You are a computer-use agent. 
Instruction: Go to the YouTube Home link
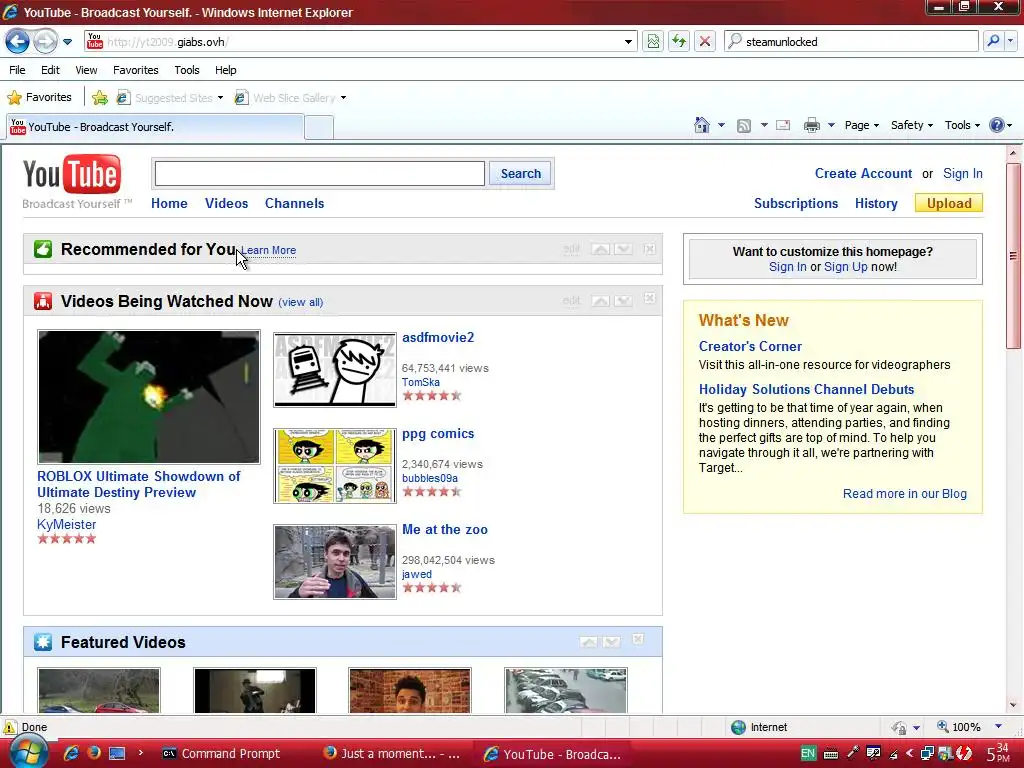[169, 203]
